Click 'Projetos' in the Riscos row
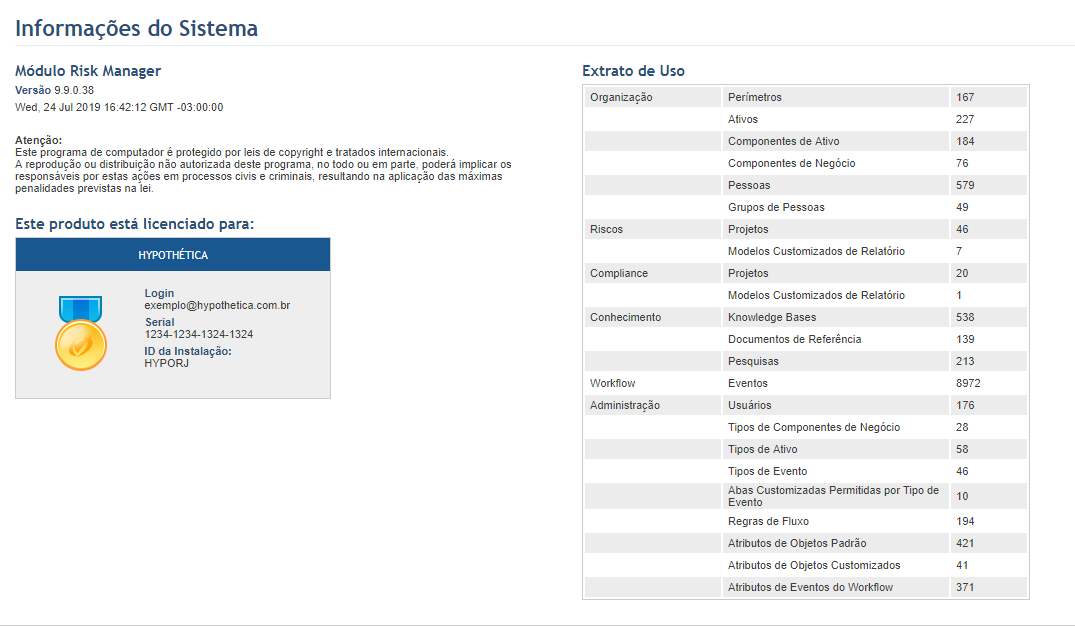 click(748, 229)
